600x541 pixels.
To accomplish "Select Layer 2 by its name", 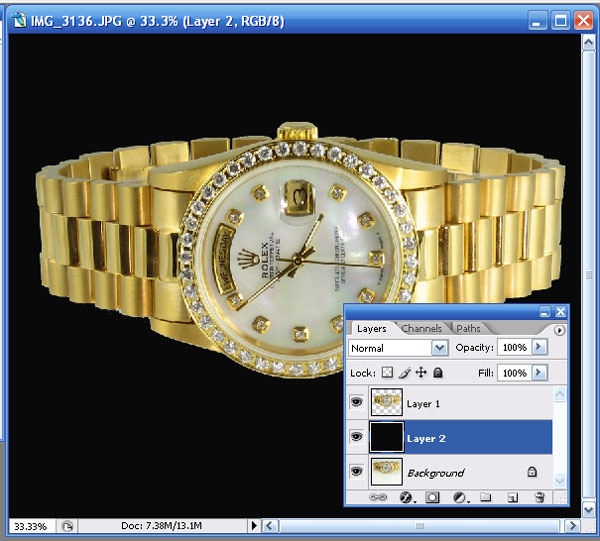I will click(x=426, y=438).
